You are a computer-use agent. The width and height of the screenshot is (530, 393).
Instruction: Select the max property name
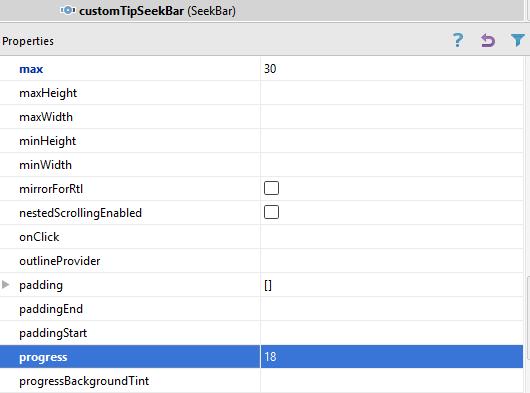[x=31, y=69]
